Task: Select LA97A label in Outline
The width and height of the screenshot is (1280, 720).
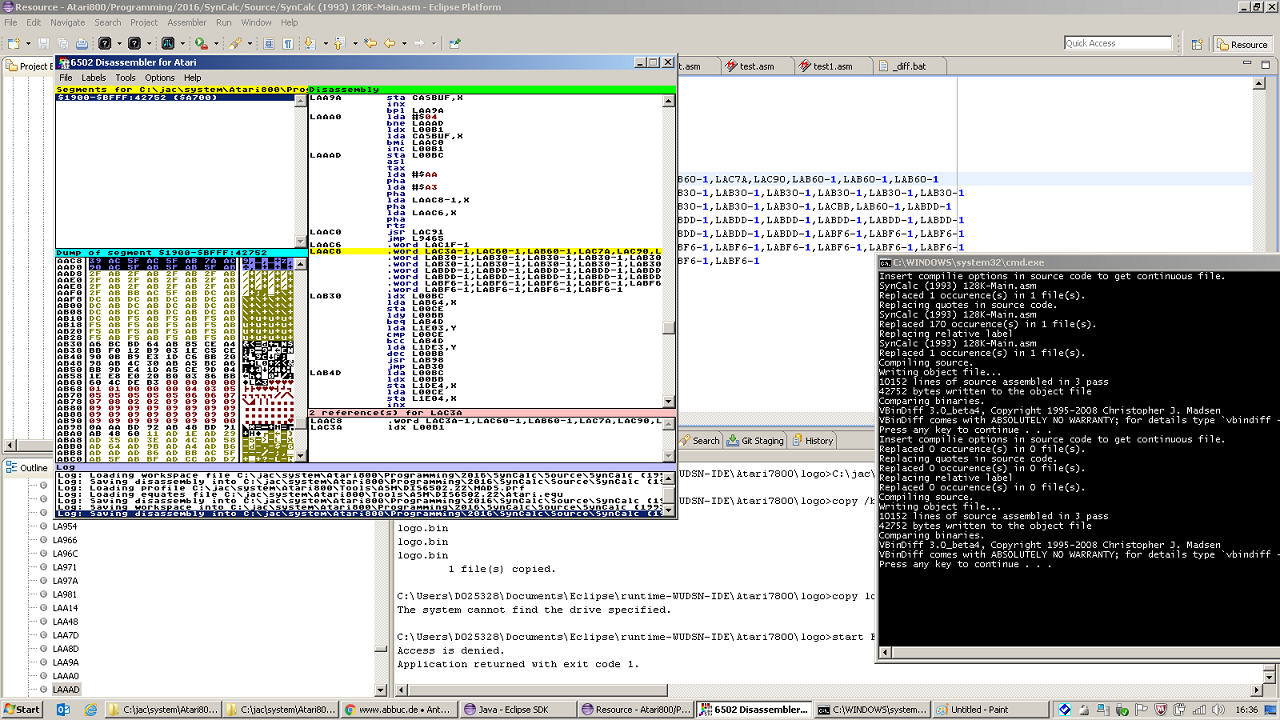Action: (65, 580)
